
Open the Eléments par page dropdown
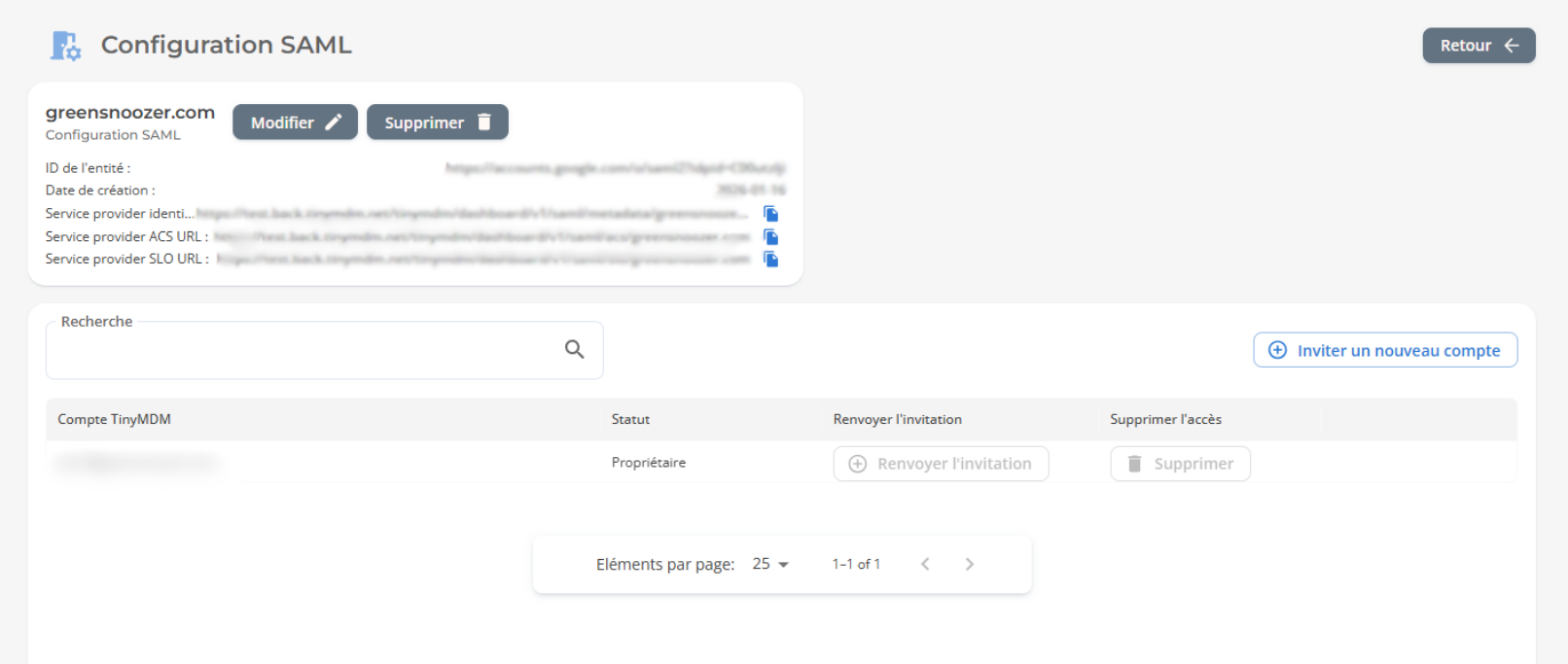pos(770,564)
